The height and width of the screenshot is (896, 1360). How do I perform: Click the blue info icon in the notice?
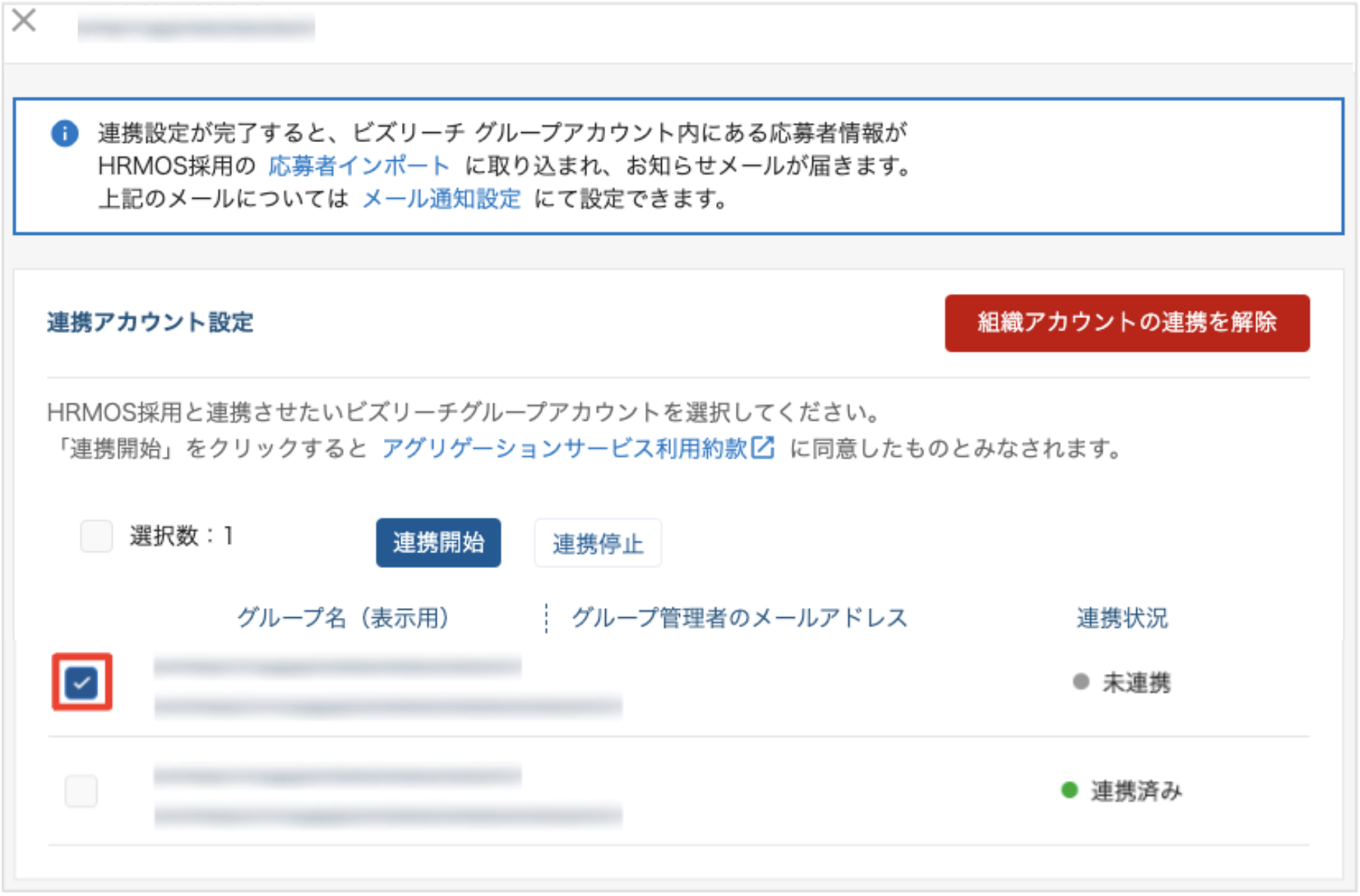pos(65,133)
